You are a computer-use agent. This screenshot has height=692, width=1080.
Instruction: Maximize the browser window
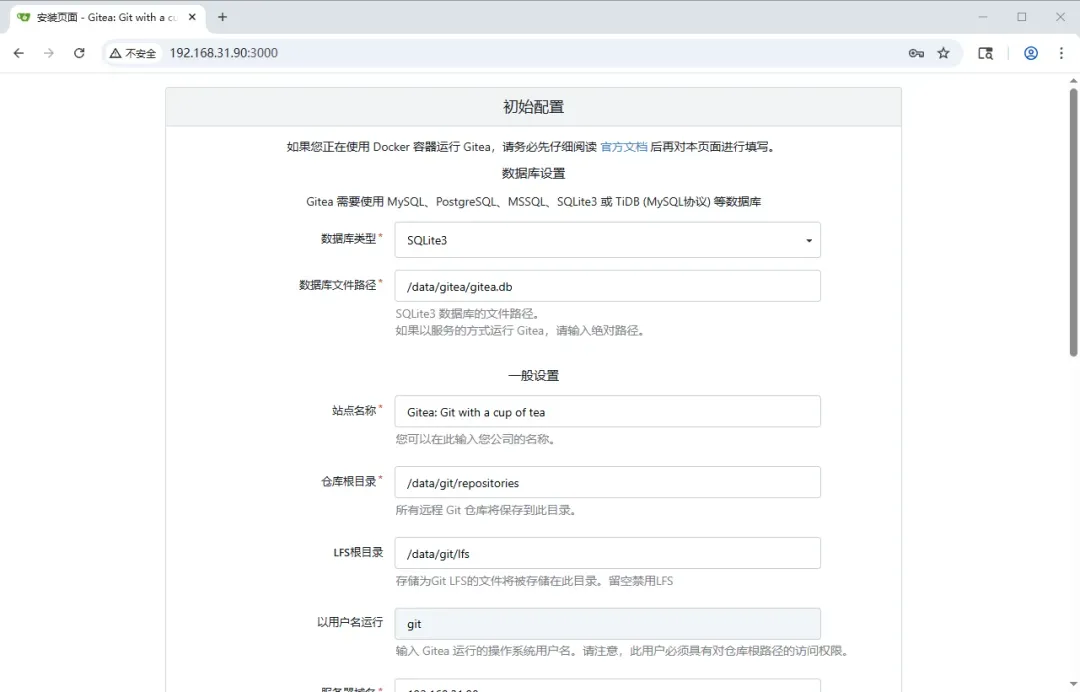[x=1021, y=17]
